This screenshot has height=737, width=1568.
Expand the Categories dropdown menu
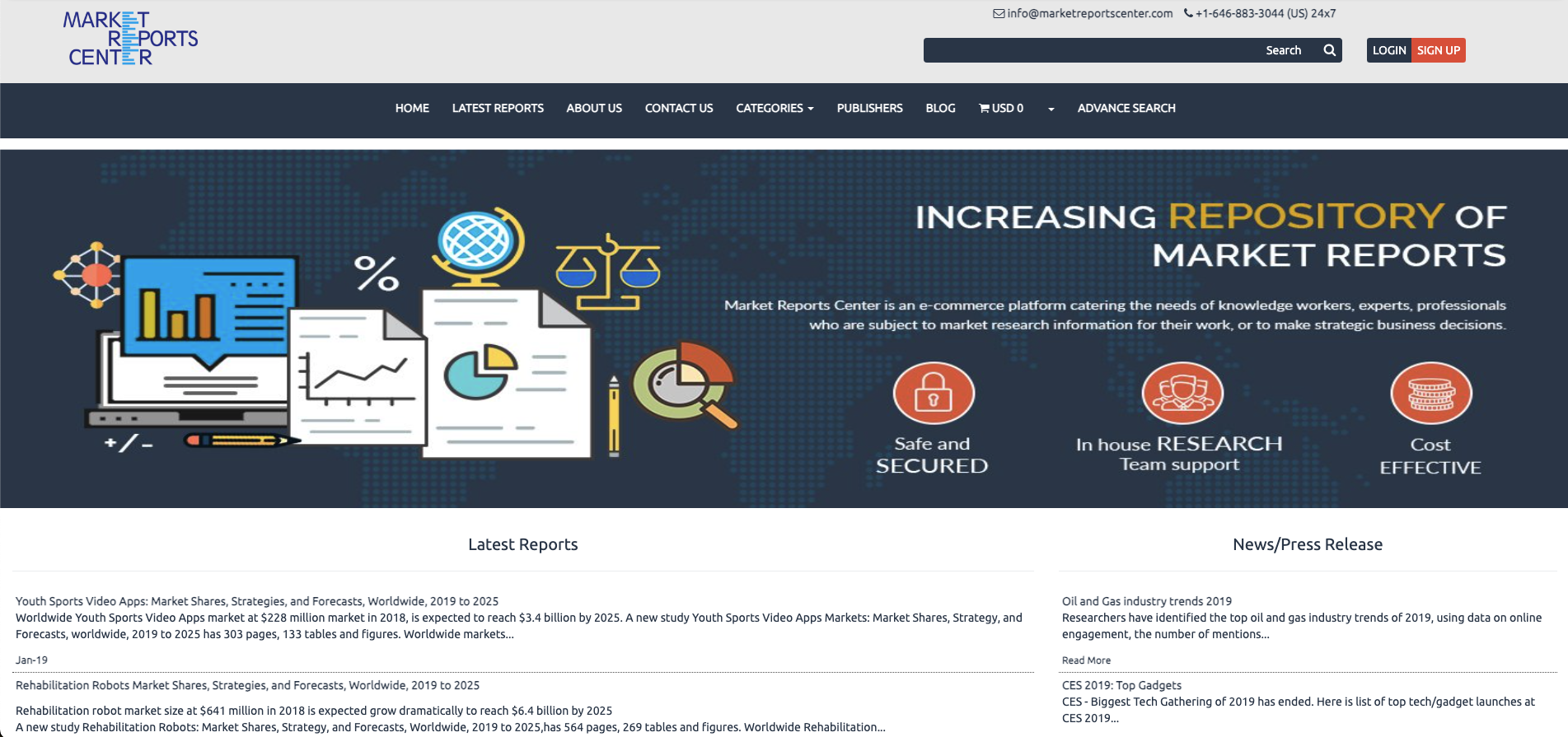coord(775,108)
